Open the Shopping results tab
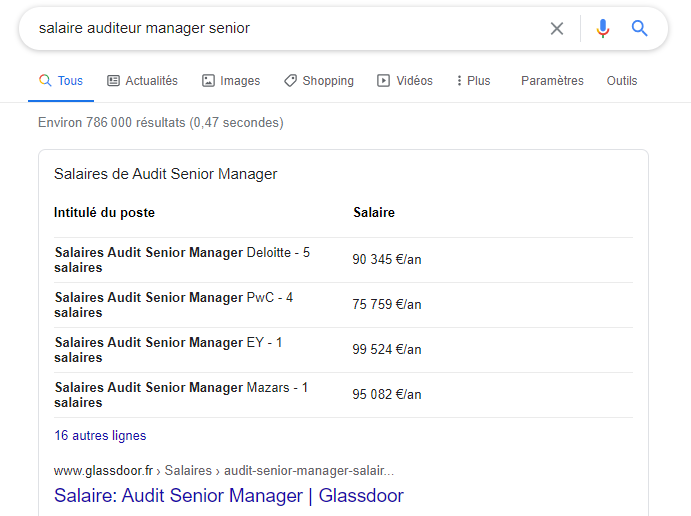The height and width of the screenshot is (516, 691). click(x=319, y=81)
